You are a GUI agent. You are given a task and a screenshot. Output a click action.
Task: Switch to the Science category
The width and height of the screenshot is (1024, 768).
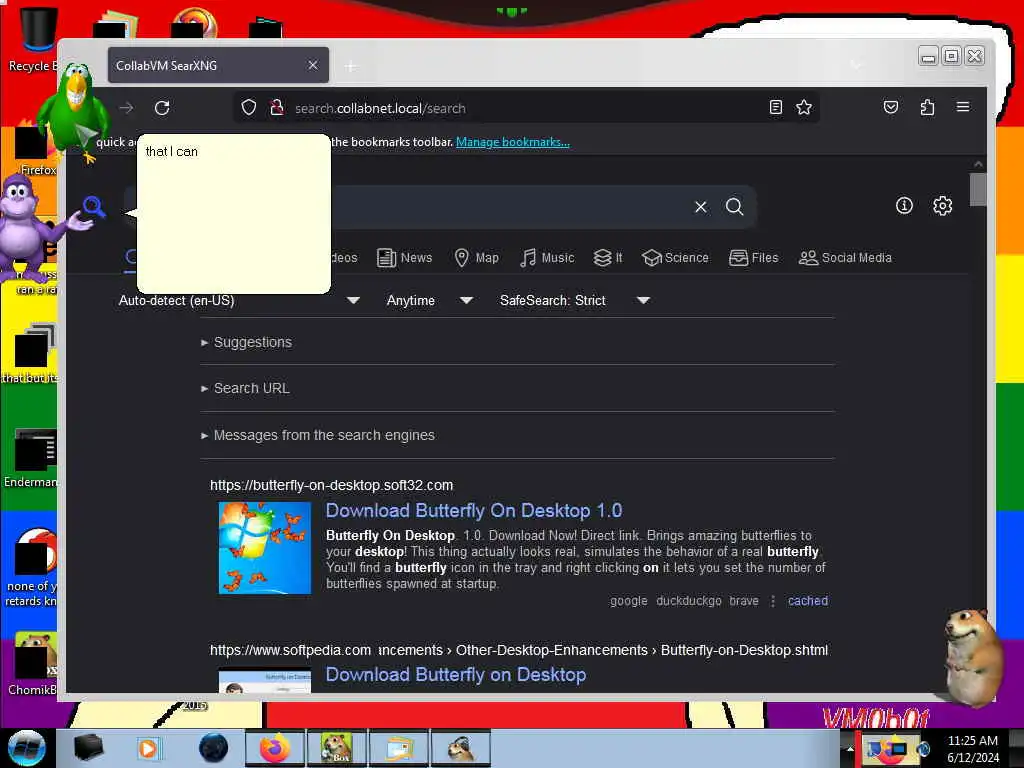[675, 258]
